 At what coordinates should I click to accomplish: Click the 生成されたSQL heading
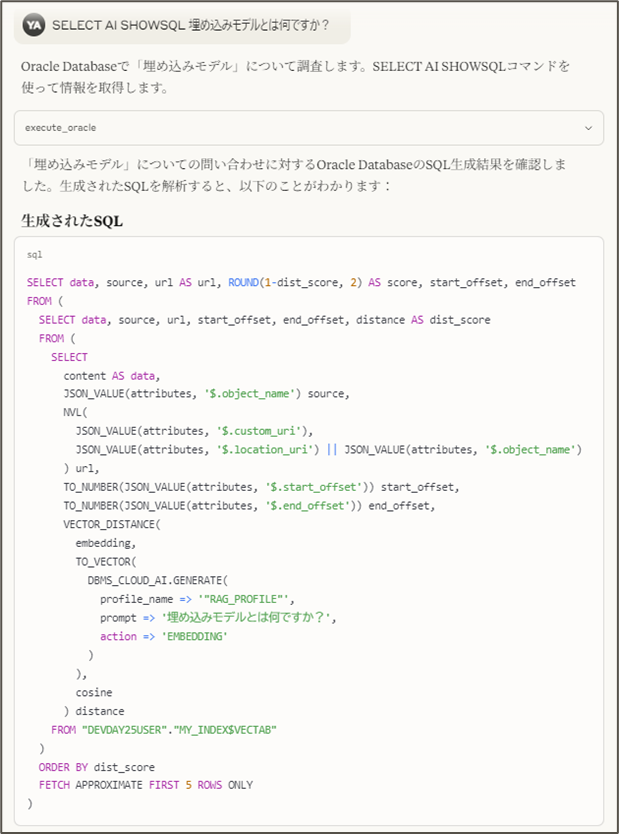pyautogui.click(x=72, y=220)
